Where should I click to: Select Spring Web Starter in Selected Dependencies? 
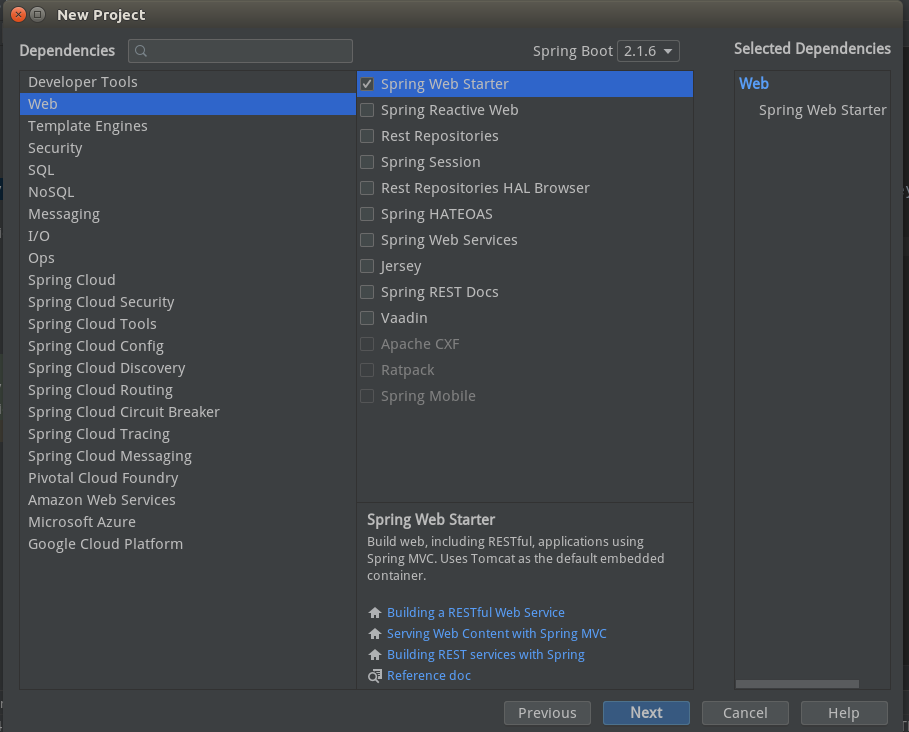click(x=822, y=110)
